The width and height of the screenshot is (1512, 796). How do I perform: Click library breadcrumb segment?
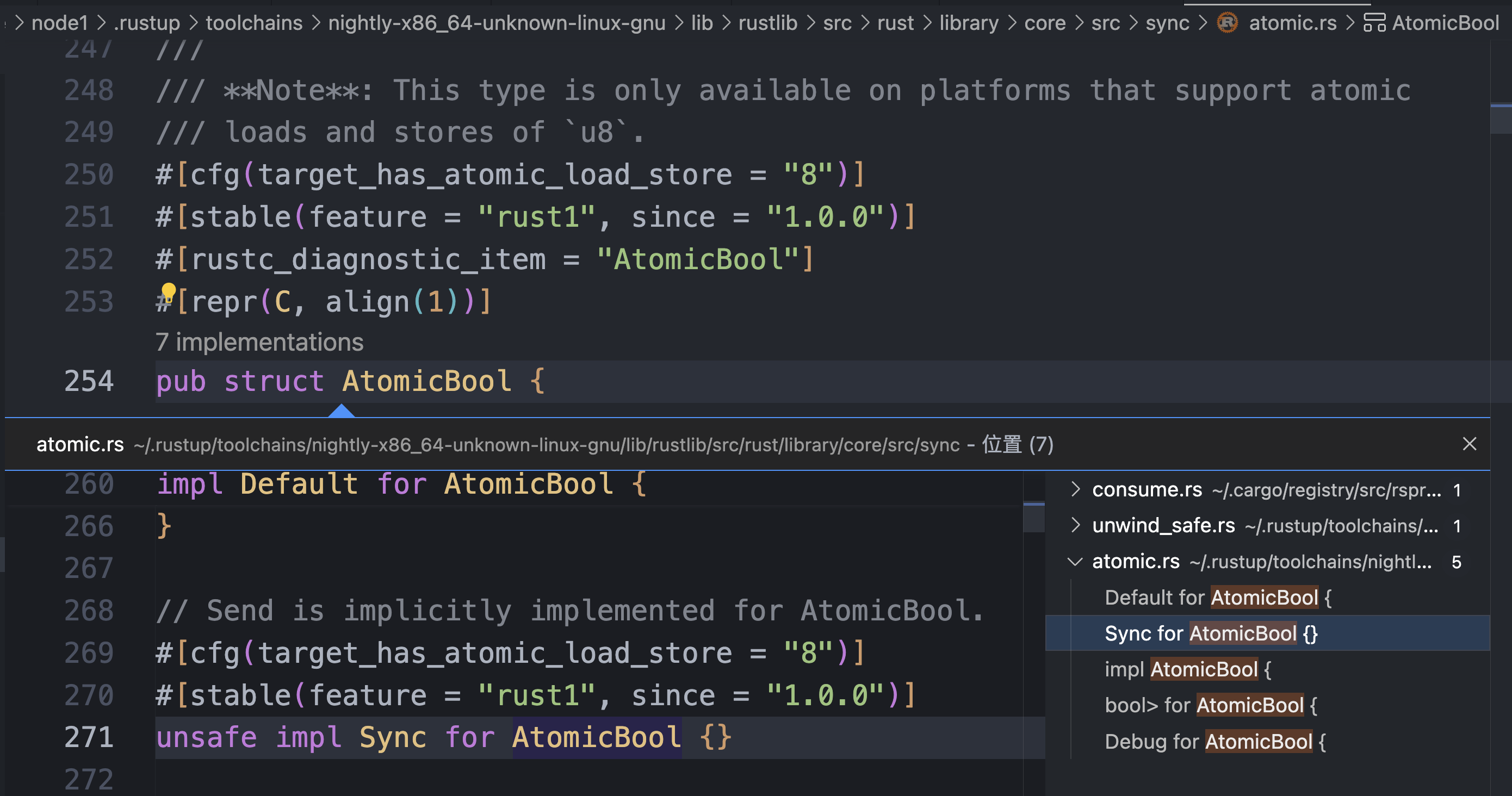tap(969, 23)
